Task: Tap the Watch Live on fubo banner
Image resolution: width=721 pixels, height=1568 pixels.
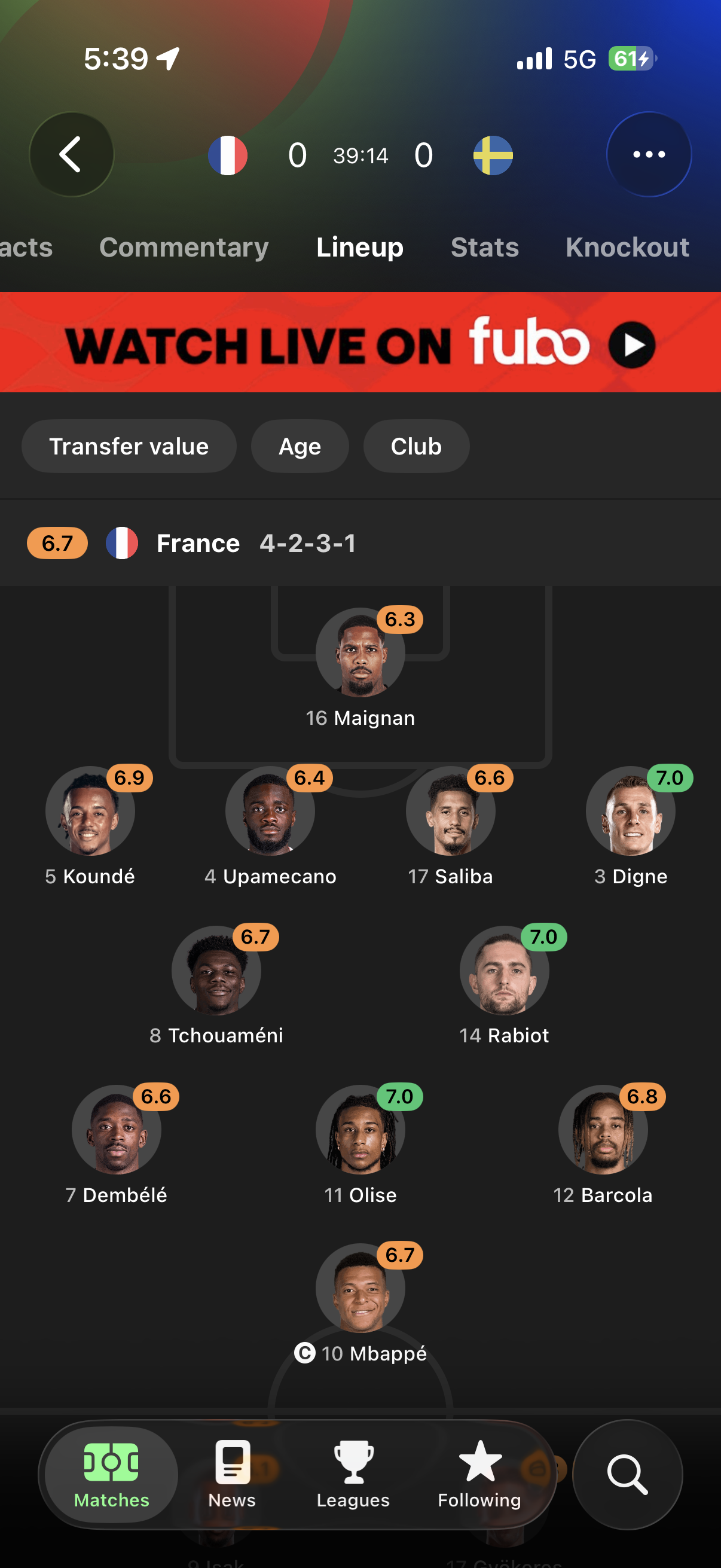Action: 360,342
